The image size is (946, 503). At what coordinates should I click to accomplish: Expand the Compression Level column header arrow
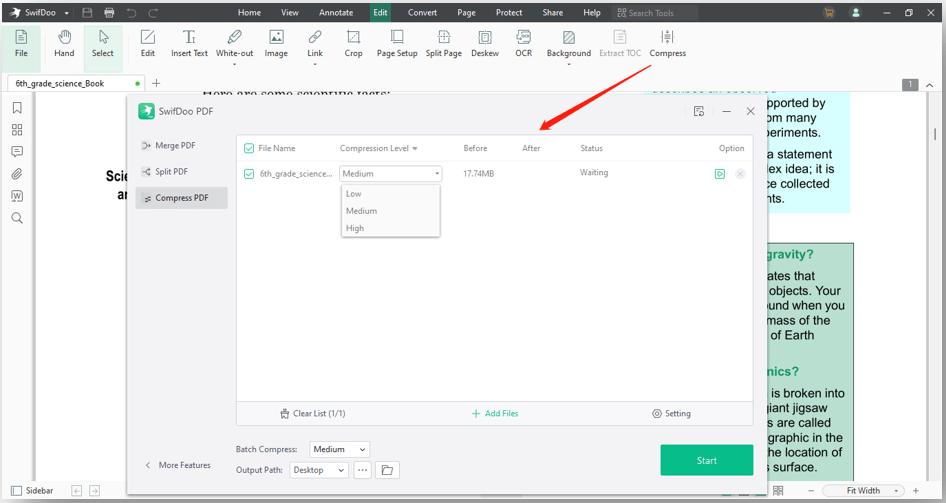415,148
